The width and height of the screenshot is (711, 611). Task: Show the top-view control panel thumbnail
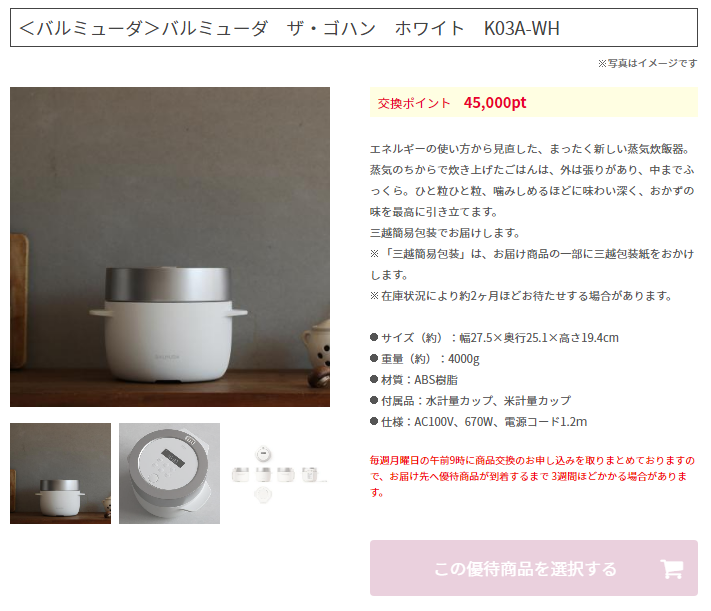[170, 474]
